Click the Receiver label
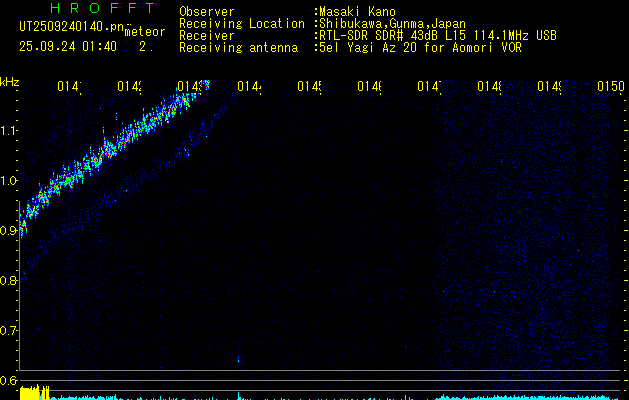Viewport: 629px width, 400px height. [207, 36]
